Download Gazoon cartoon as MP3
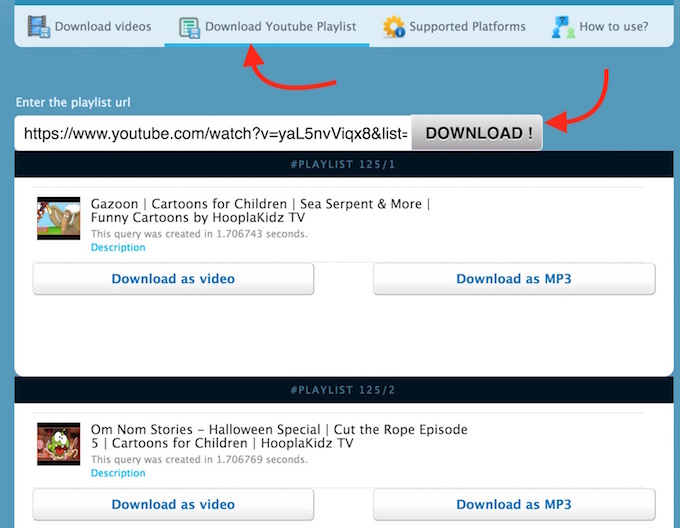 click(514, 279)
